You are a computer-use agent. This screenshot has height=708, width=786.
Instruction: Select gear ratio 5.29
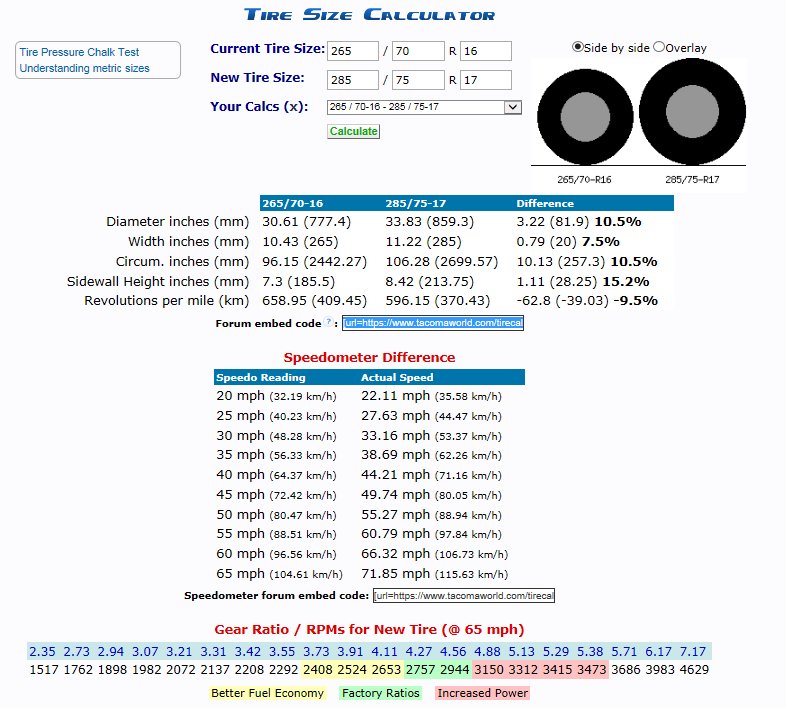[556, 652]
